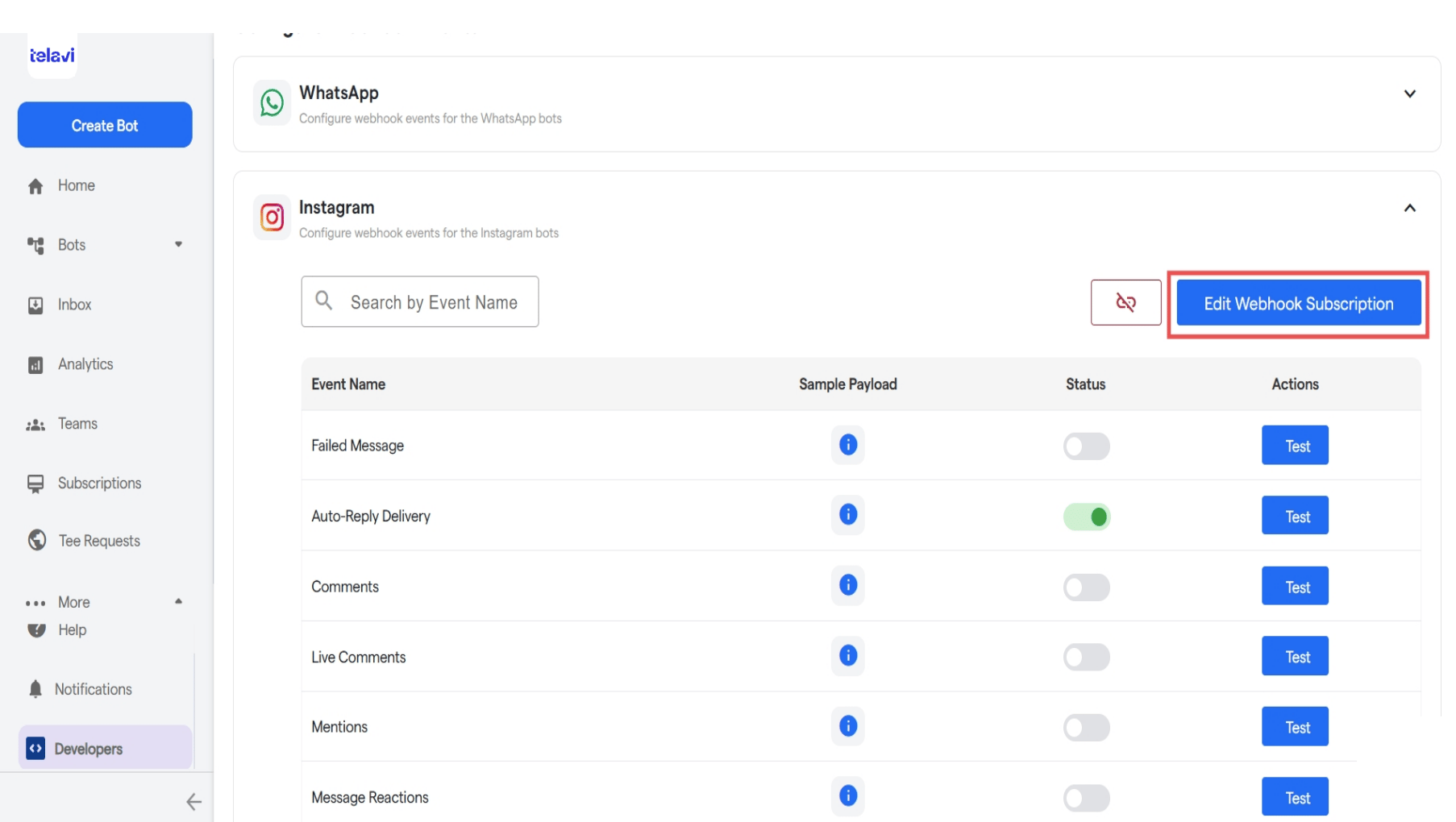
Task: Collapse sidebar with the back arrow
Action: [193, 802]
